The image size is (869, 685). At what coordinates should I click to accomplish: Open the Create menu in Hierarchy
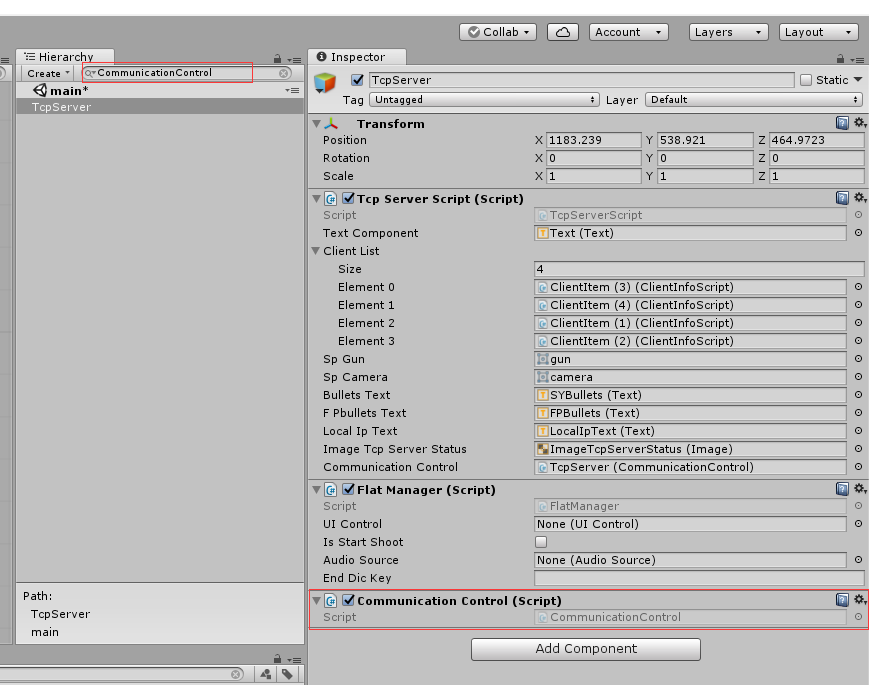(x=48, y=73)
